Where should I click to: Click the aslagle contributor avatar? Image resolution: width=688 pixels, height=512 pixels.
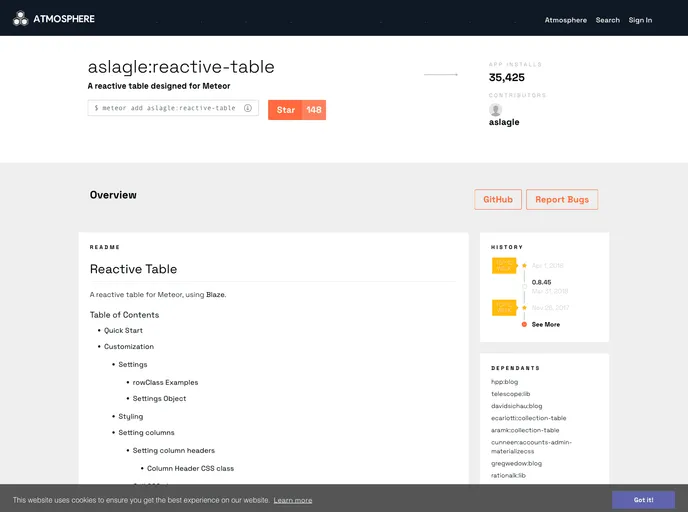coord(495,110)
